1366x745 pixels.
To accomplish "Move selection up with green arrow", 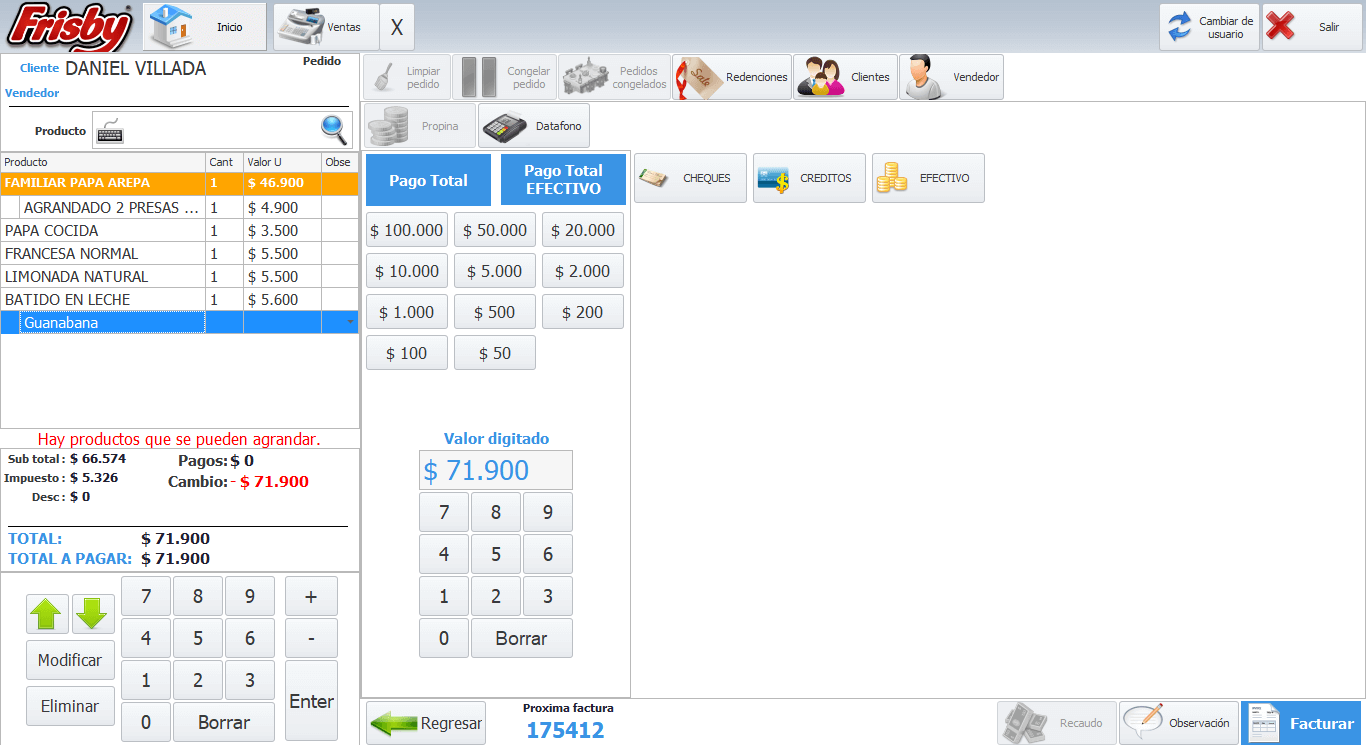I will click(48, 614).
